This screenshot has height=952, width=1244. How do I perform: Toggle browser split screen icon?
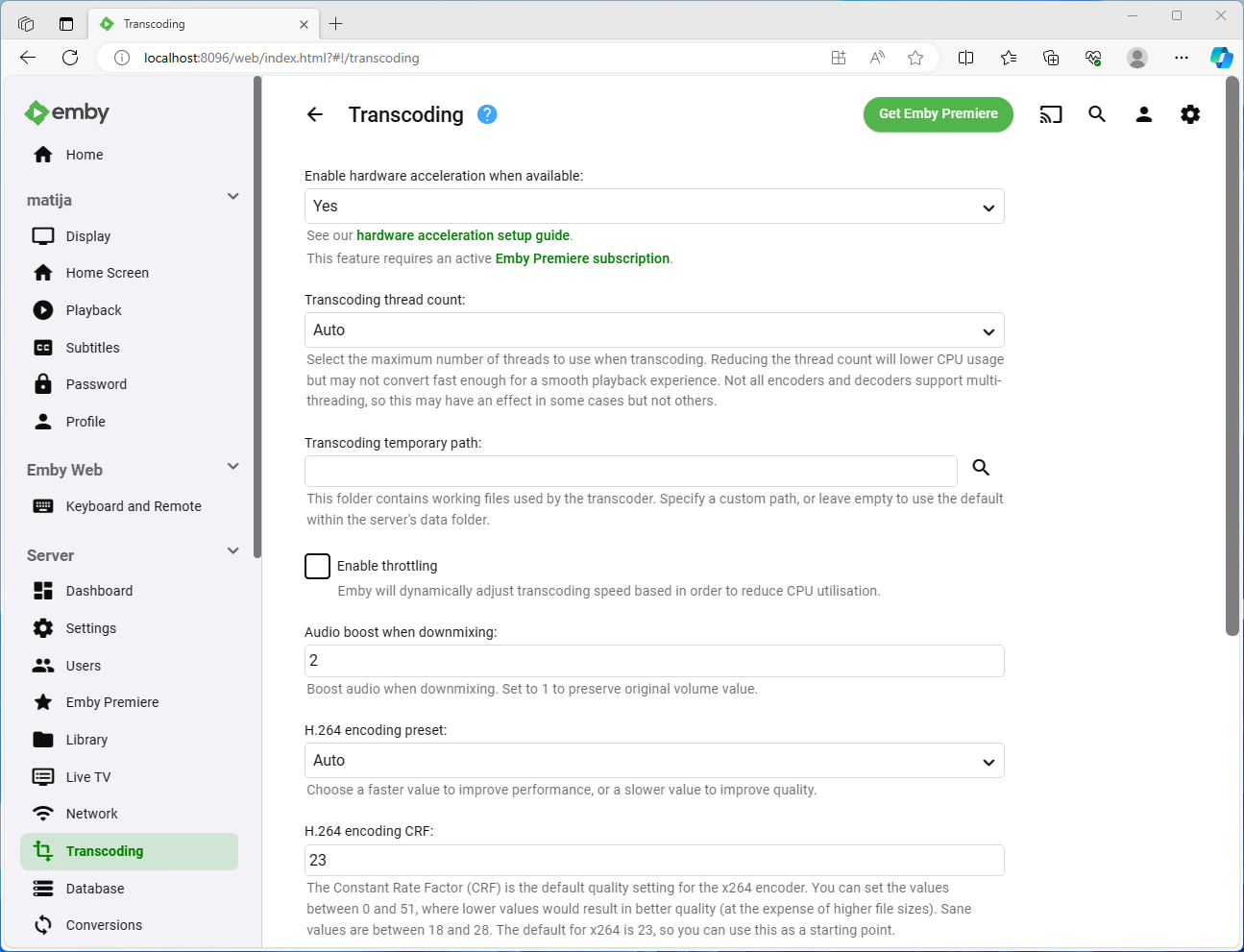[966, 58]
